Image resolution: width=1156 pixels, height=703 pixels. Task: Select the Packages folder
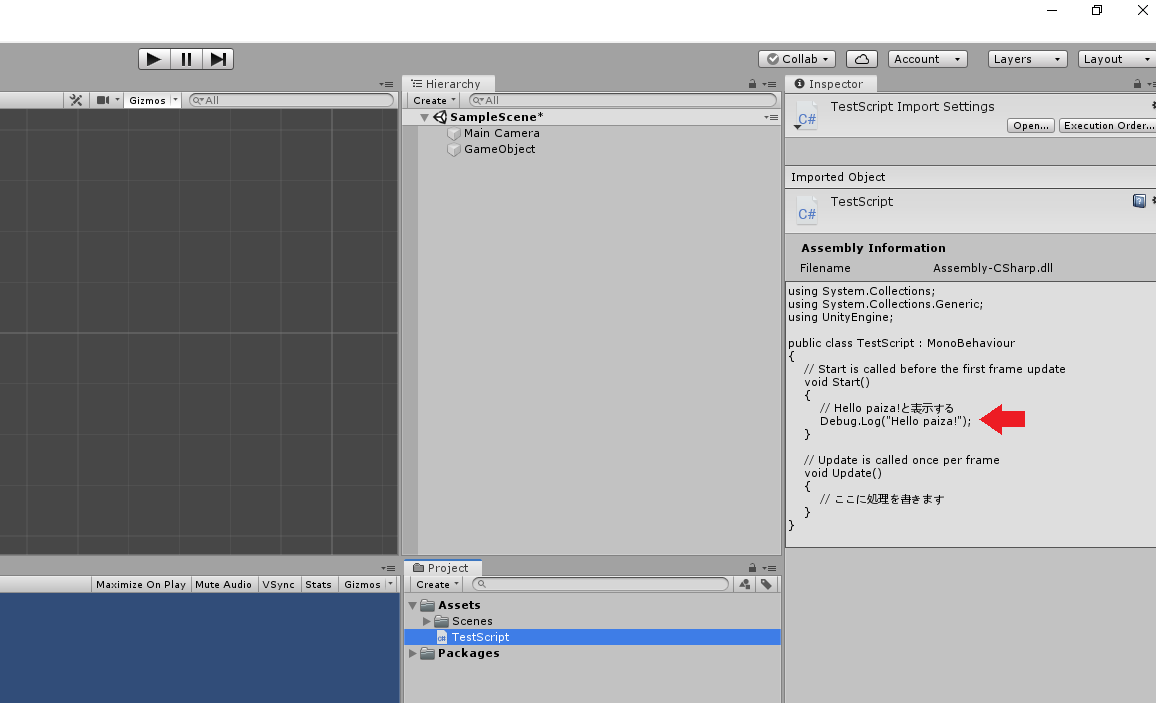468,653
